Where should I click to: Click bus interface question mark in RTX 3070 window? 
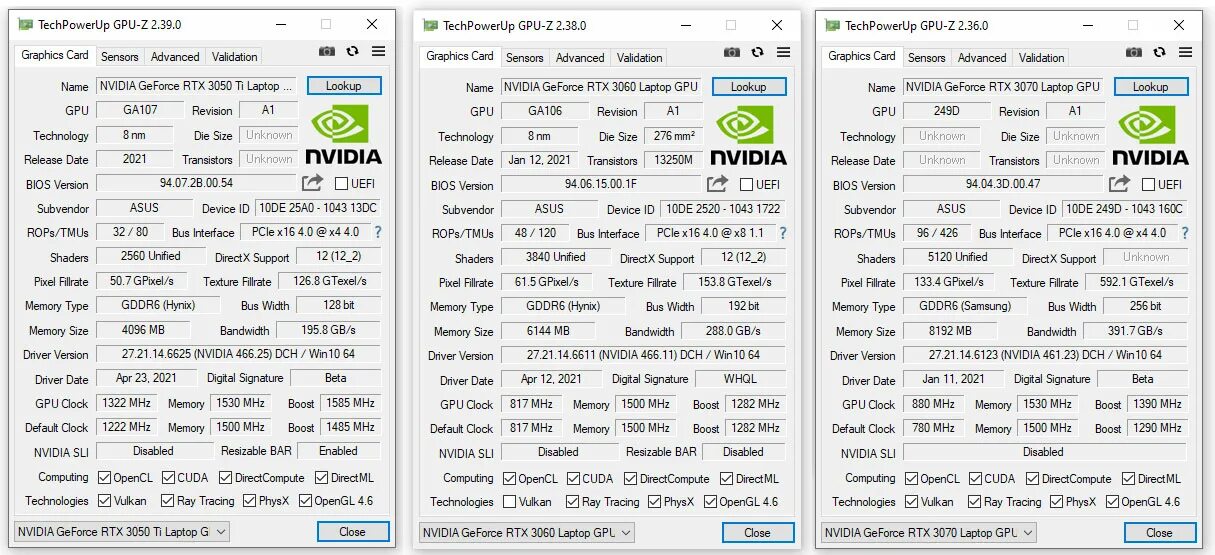pyautogui.click(x=1185, y=233)
